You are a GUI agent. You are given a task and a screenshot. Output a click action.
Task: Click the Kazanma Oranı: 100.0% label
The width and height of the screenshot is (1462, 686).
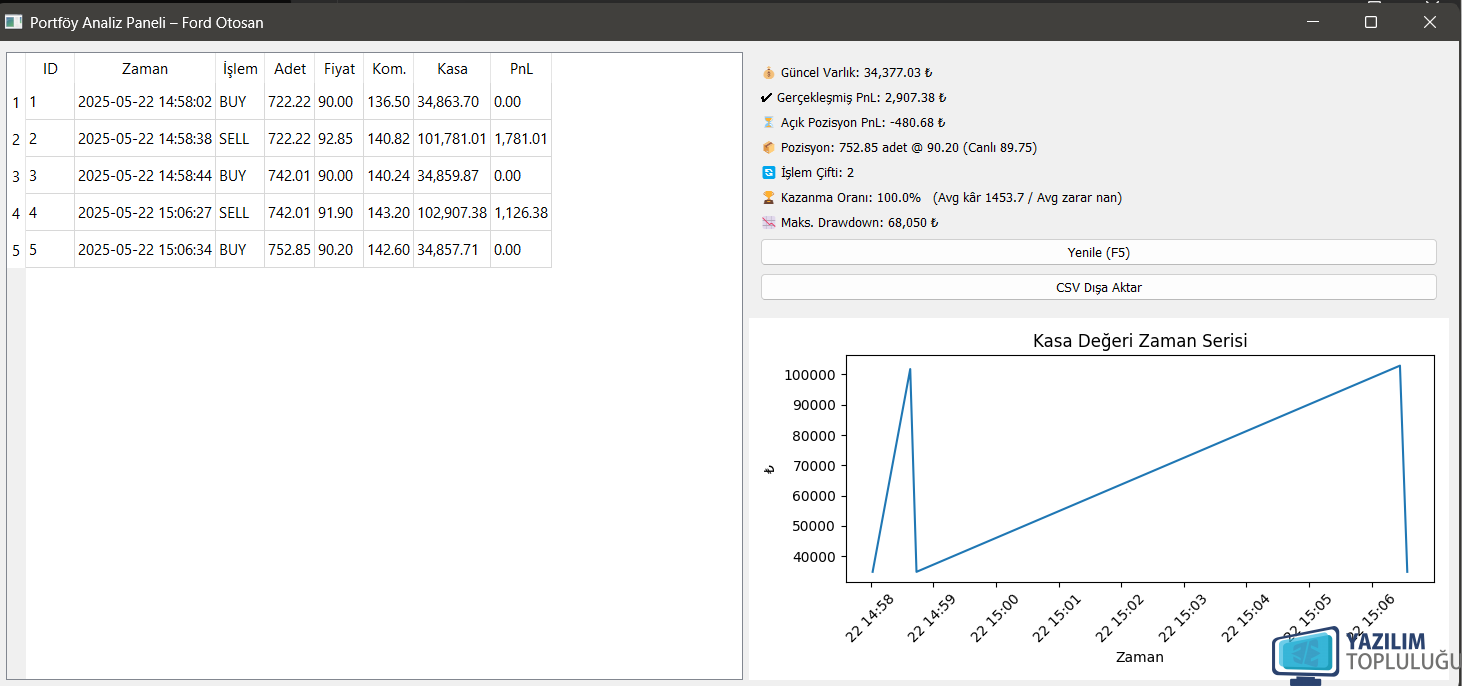[x=851, y=198]
